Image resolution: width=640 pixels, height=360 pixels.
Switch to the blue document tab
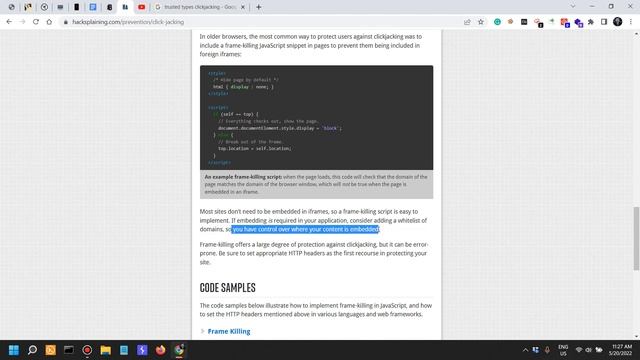pos(93,7)
